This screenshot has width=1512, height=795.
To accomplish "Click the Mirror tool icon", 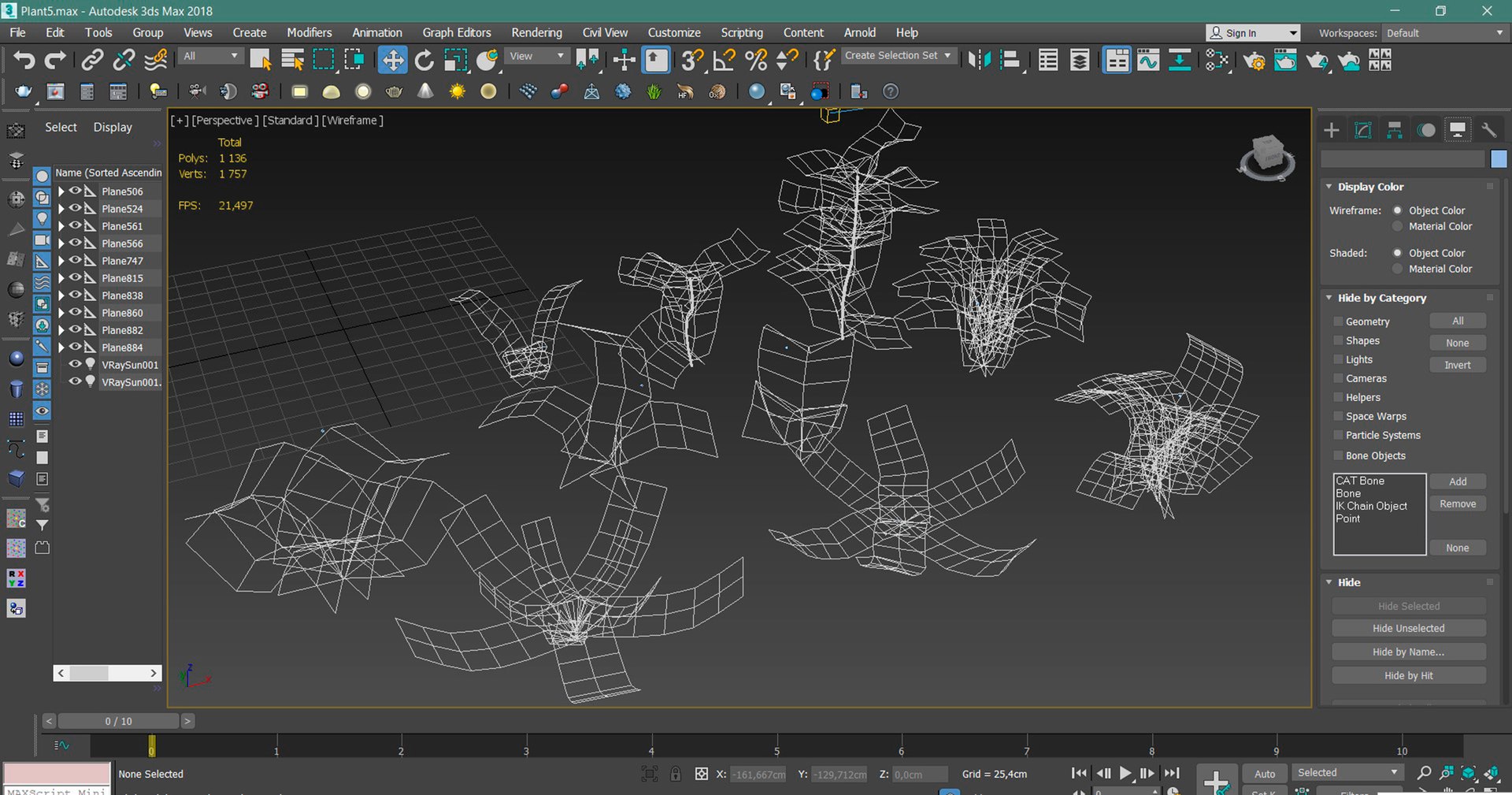I will pyautogui.click(x=979, y=60).
